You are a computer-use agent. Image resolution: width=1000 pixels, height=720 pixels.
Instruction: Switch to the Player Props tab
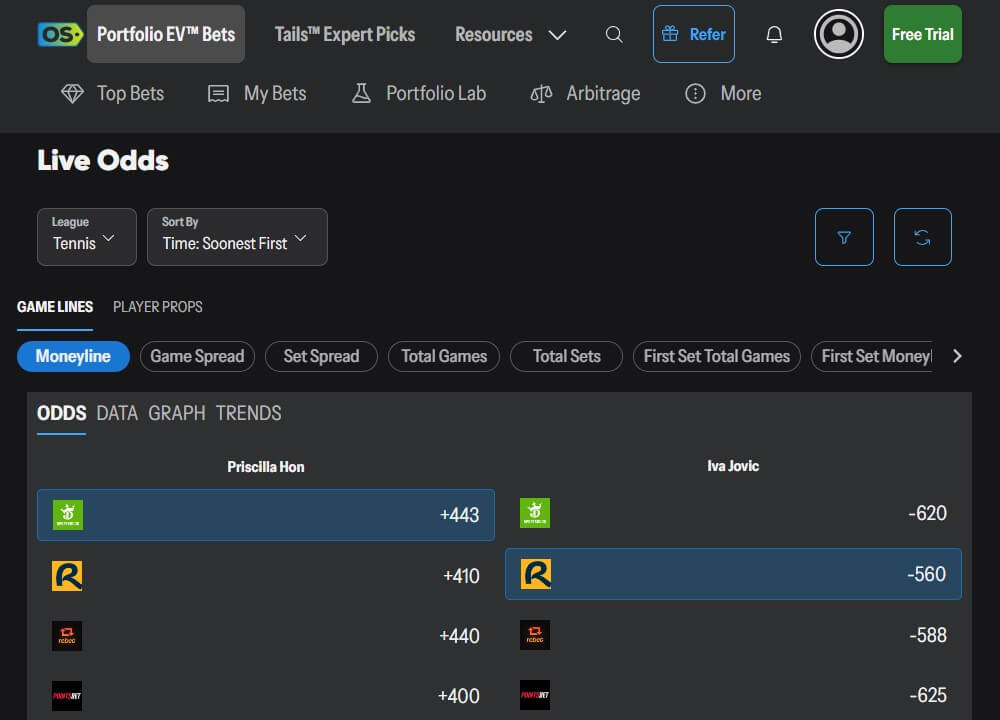point(157,307)
